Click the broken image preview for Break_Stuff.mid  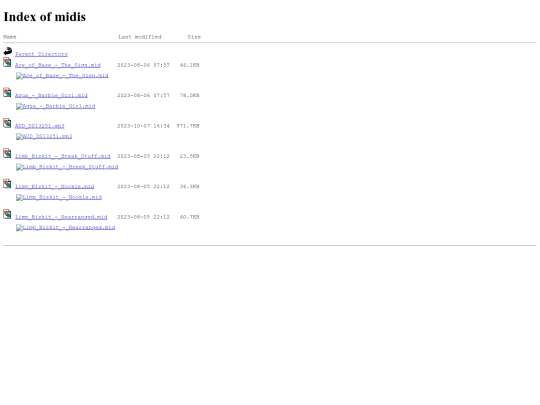67,167
